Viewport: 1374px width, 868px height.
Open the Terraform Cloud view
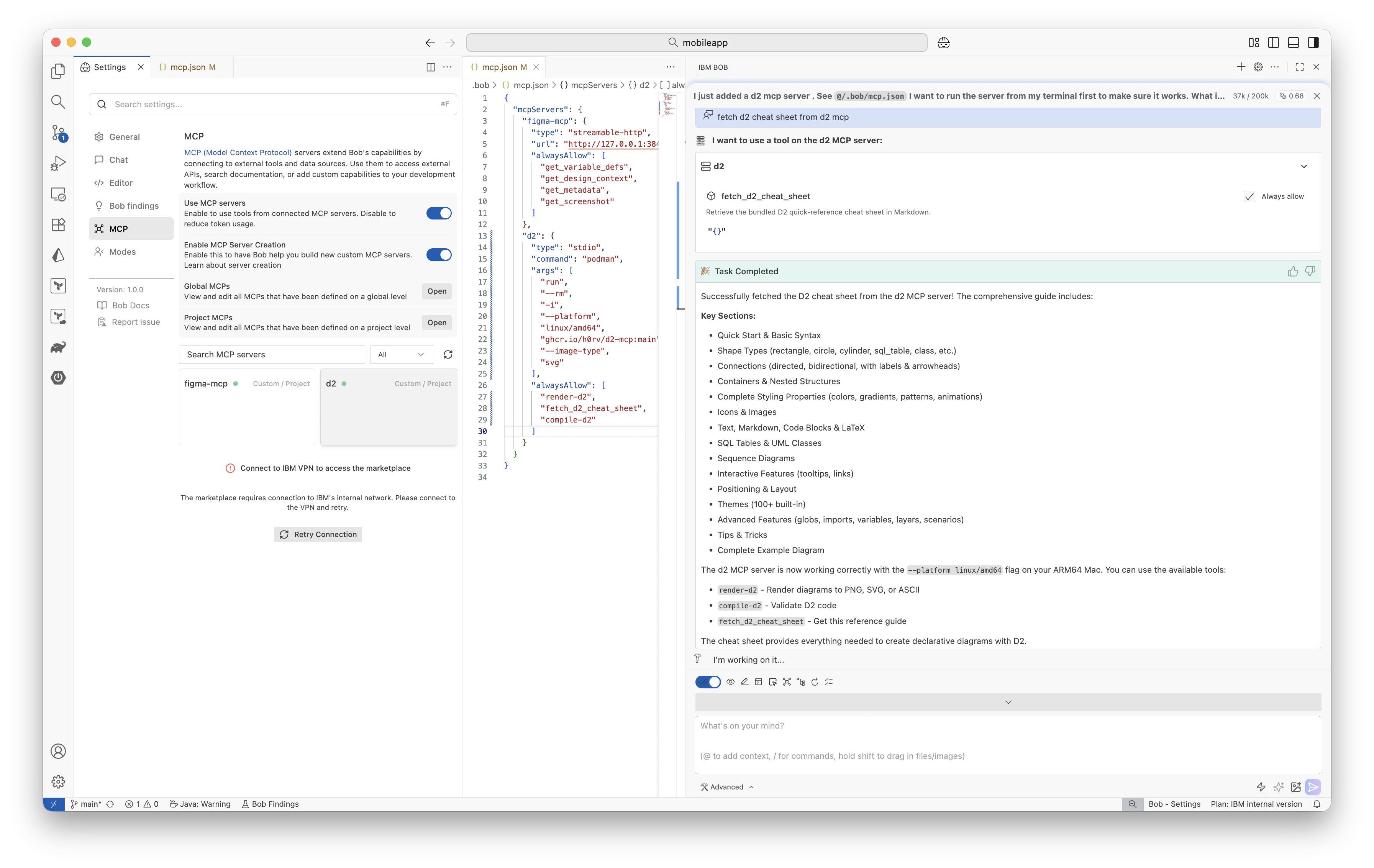tap(58, 316)
